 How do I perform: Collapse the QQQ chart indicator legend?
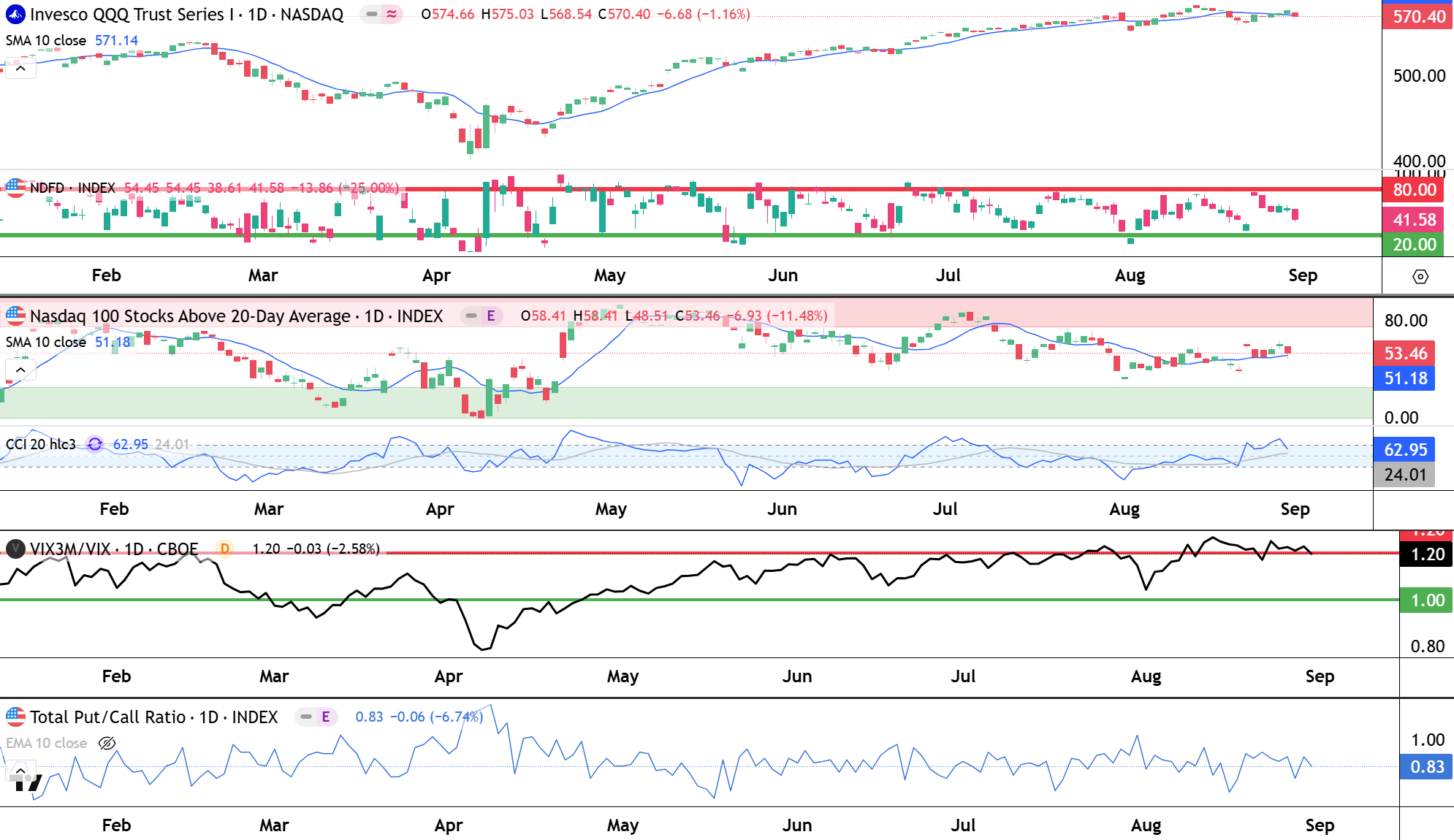[x=20, y=69]
